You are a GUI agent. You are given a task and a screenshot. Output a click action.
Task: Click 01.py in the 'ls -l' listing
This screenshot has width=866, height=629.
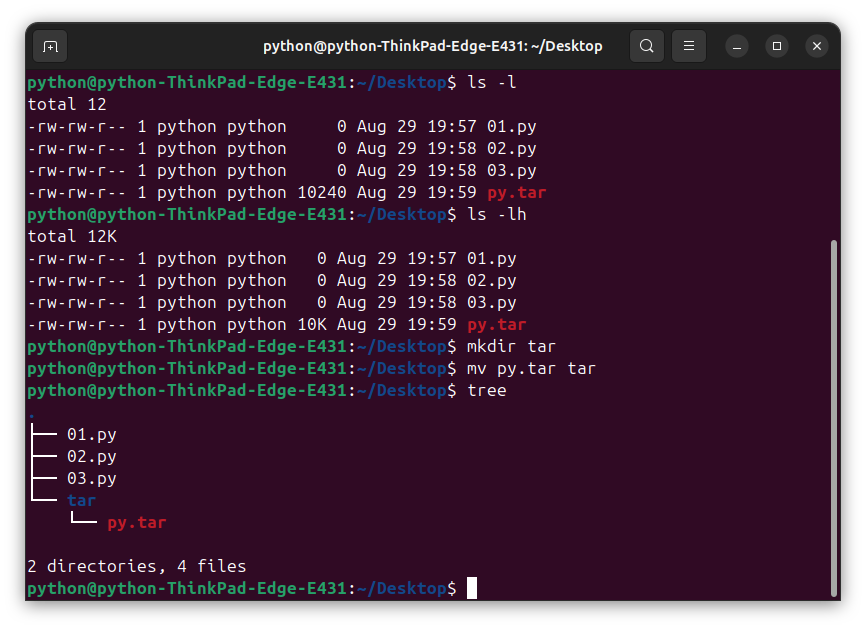coord(511,127)
